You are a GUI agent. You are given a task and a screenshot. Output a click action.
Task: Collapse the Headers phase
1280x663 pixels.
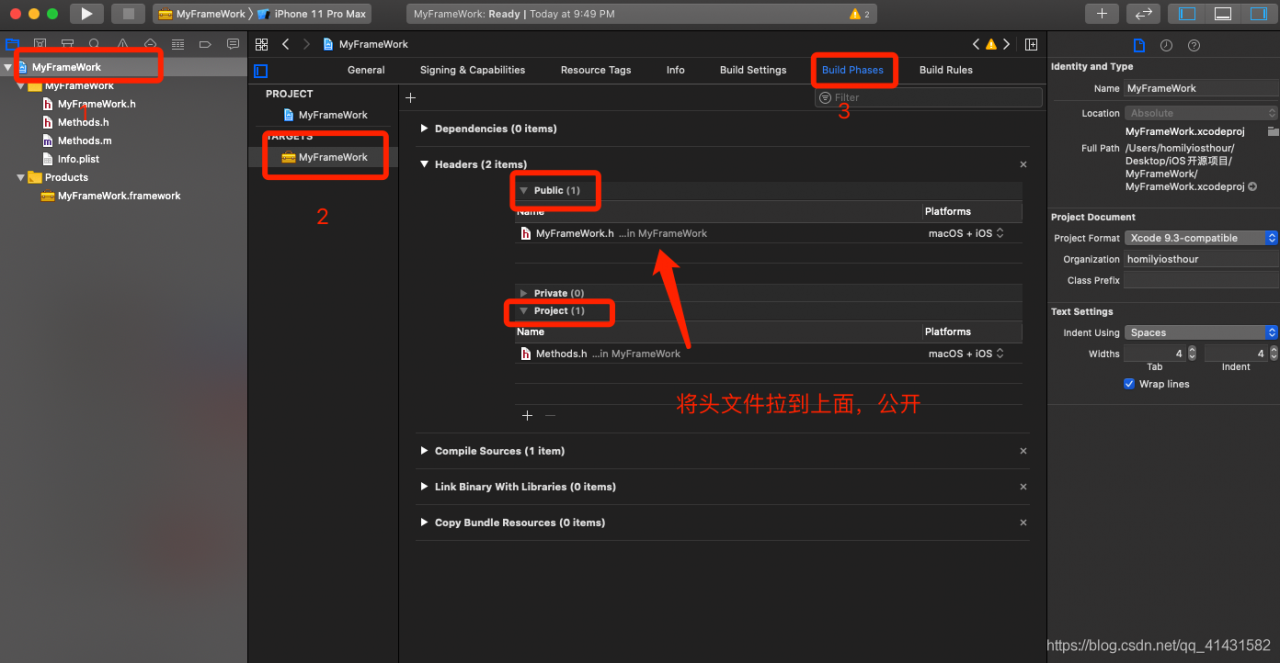point(424,165)
